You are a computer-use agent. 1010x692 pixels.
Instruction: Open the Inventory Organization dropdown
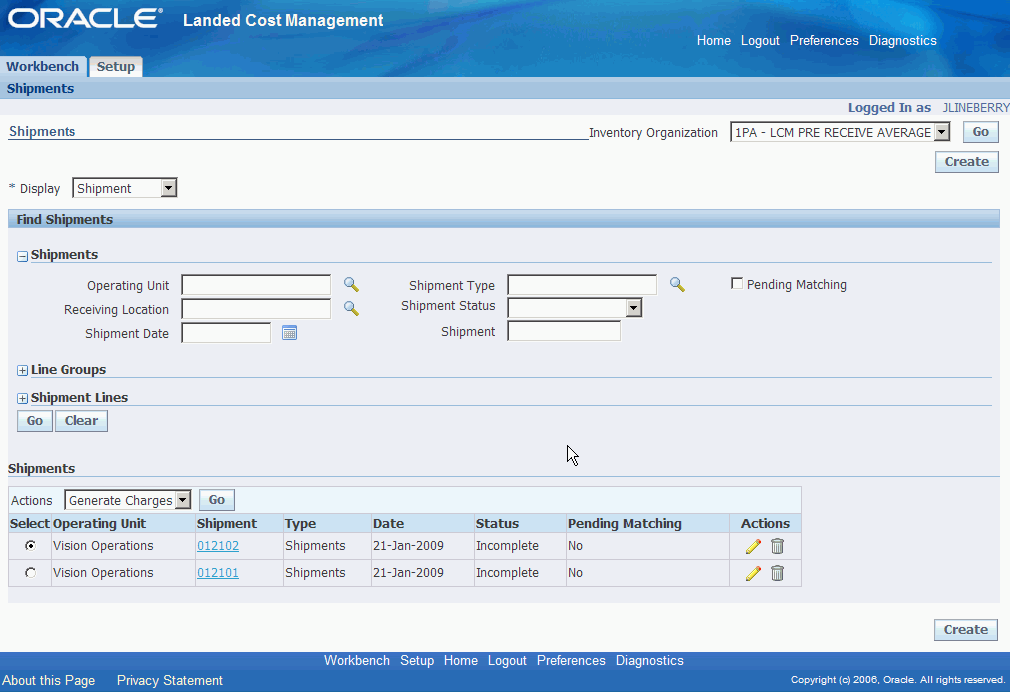coord(840,132)
